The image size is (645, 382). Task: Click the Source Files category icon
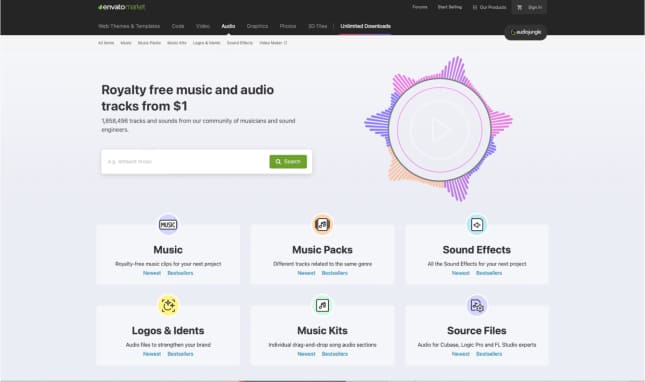tap(477, 306)
